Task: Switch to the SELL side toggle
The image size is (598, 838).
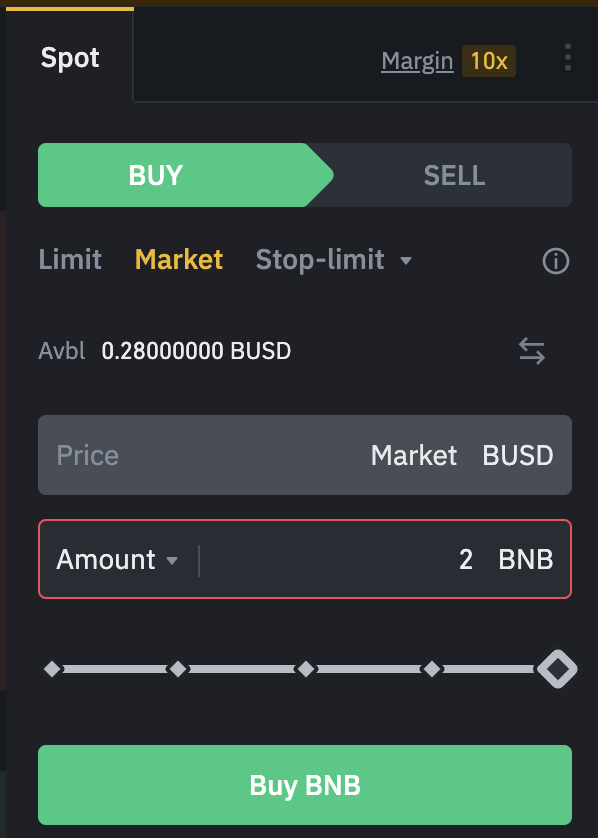Action: point(454,175)
